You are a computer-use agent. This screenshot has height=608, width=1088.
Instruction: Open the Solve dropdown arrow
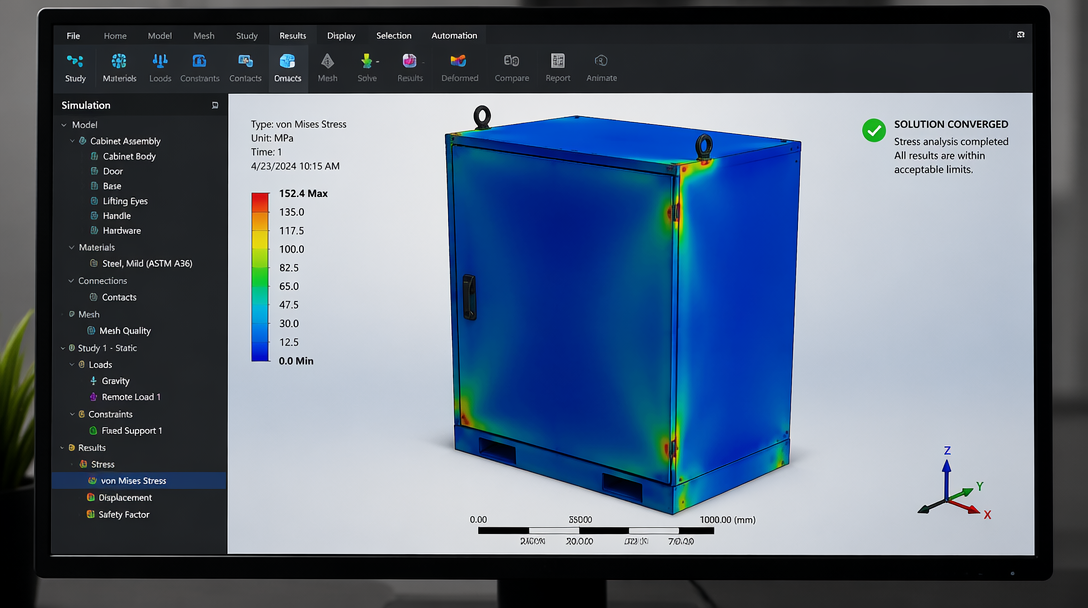pyautogui.click(x=377, y=62)
